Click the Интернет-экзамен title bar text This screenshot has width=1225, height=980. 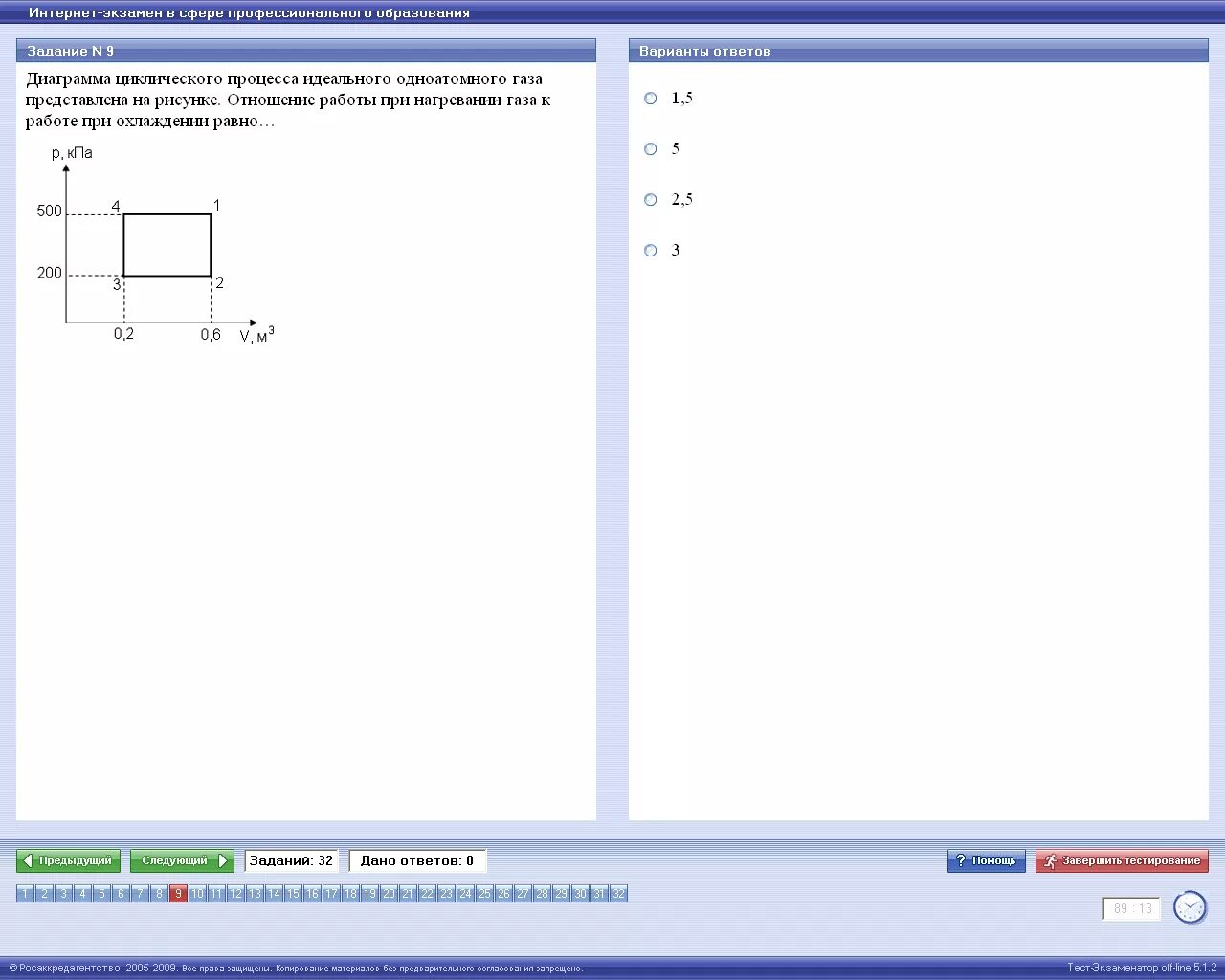click(249, 12)
